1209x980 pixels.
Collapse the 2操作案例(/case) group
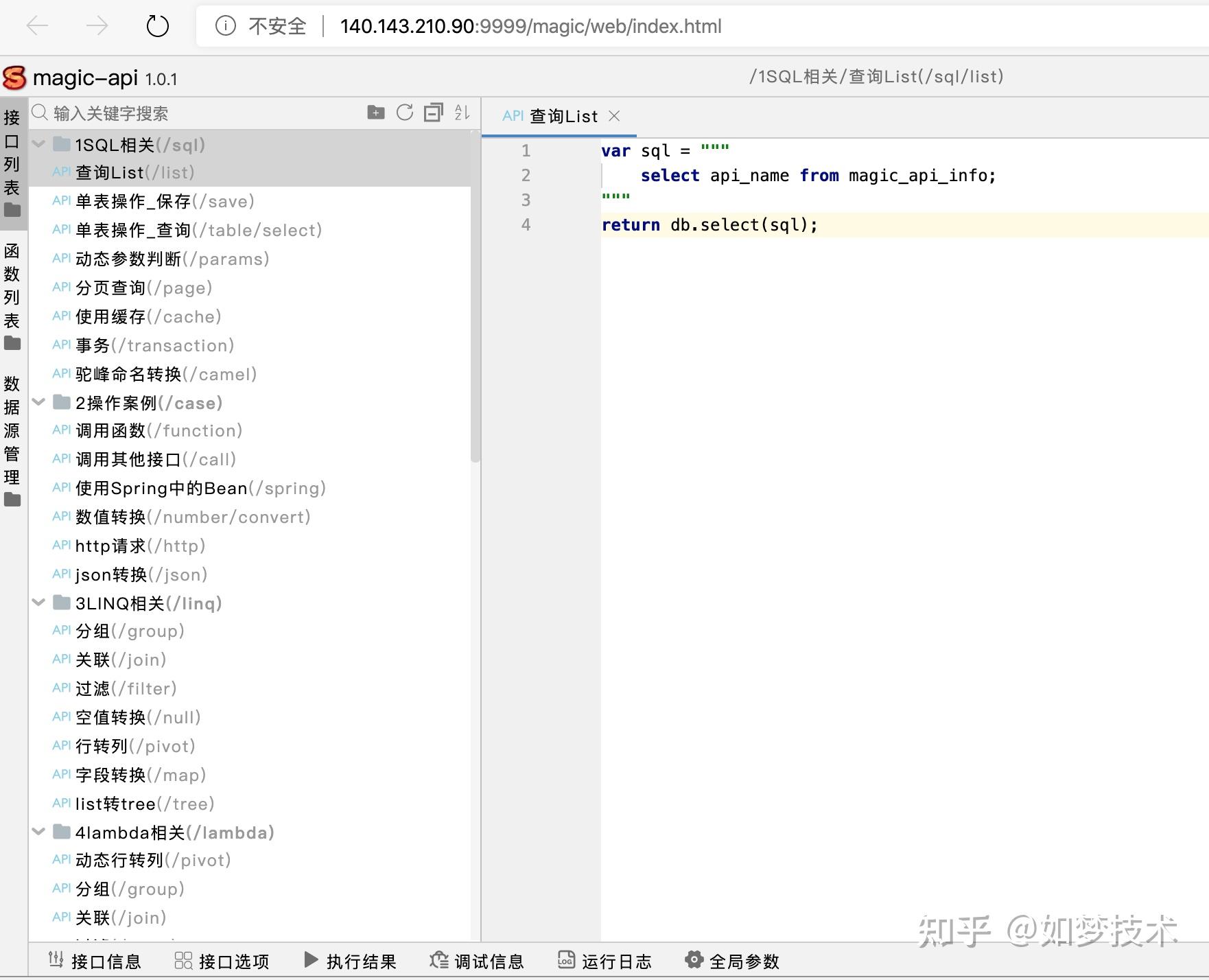38,402
